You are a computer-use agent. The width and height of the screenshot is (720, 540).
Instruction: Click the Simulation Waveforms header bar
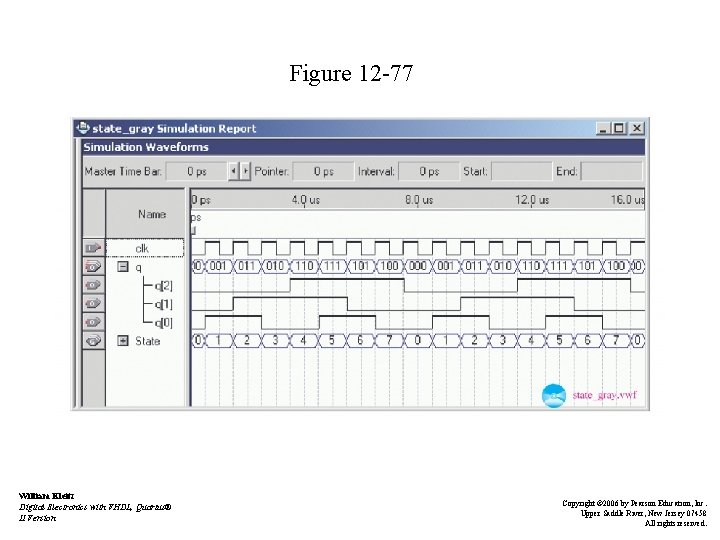(x=363, y=147)
